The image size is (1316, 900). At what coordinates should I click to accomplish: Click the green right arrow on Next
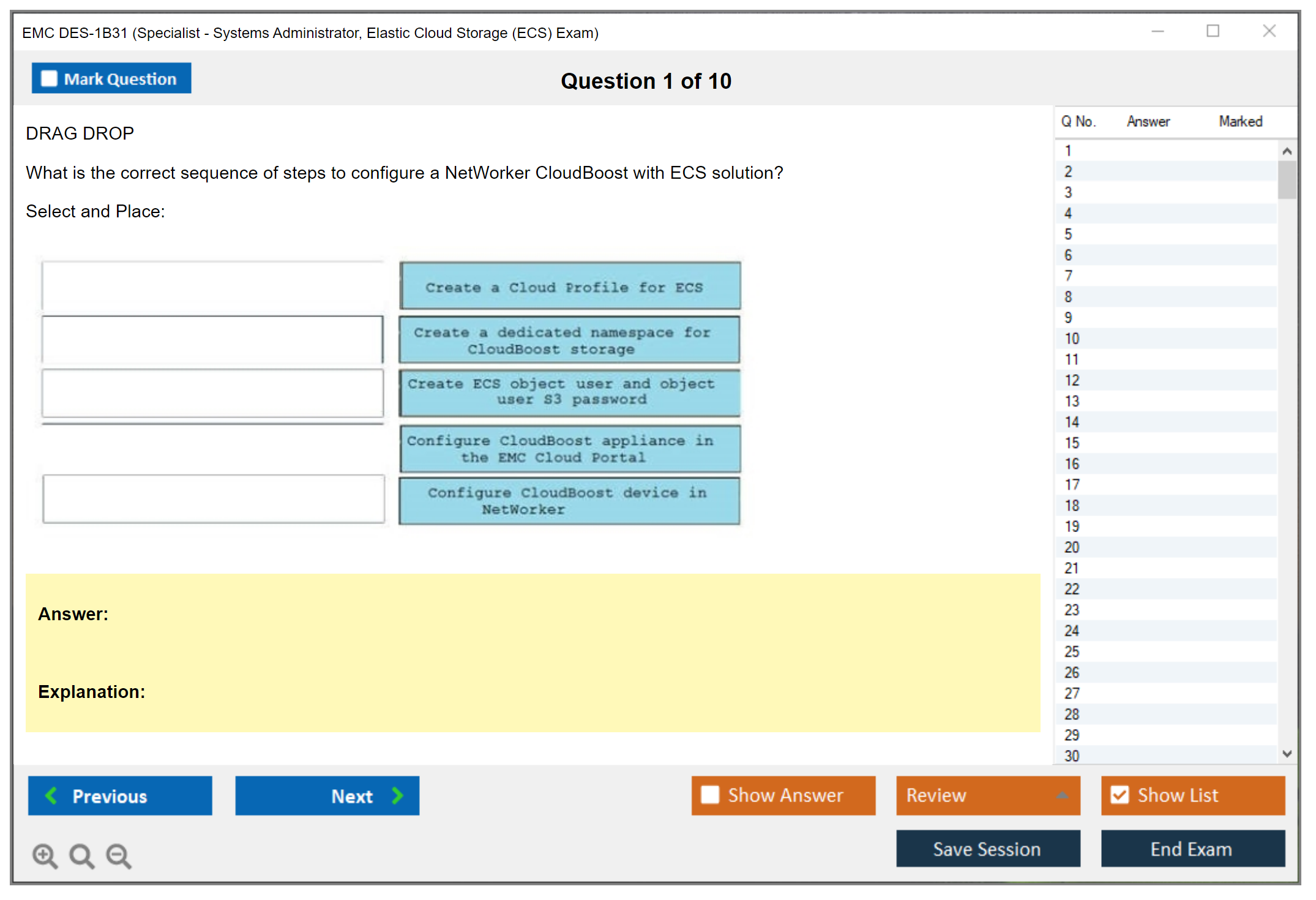397,795
